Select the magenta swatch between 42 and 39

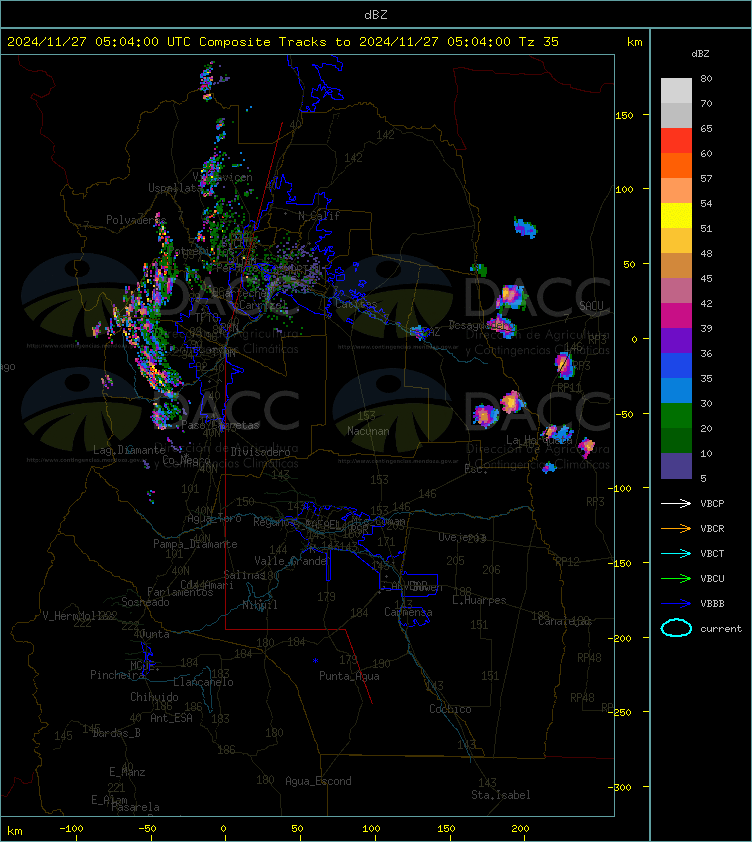[676, 315]
